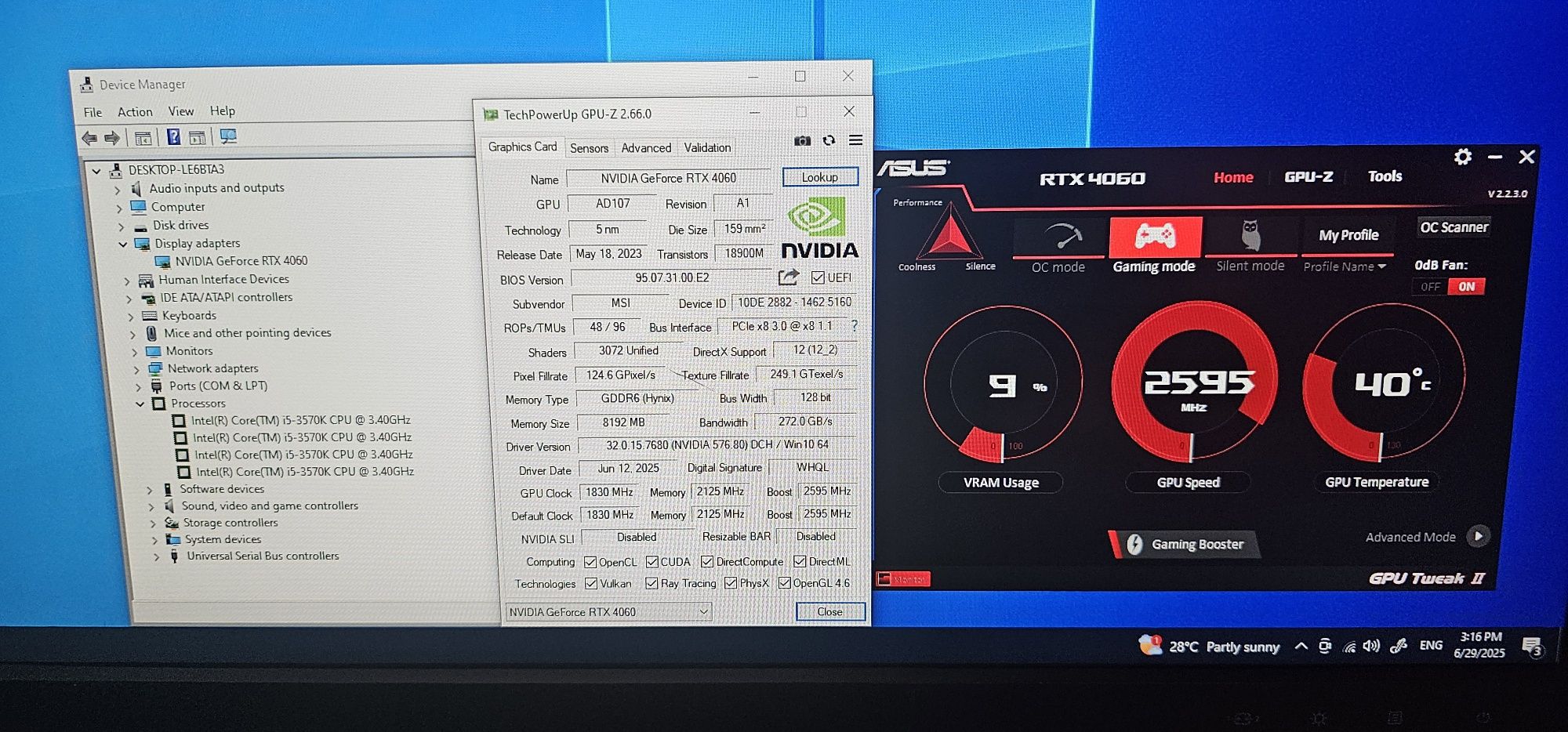Collapse the Processors node

(140, 404)
